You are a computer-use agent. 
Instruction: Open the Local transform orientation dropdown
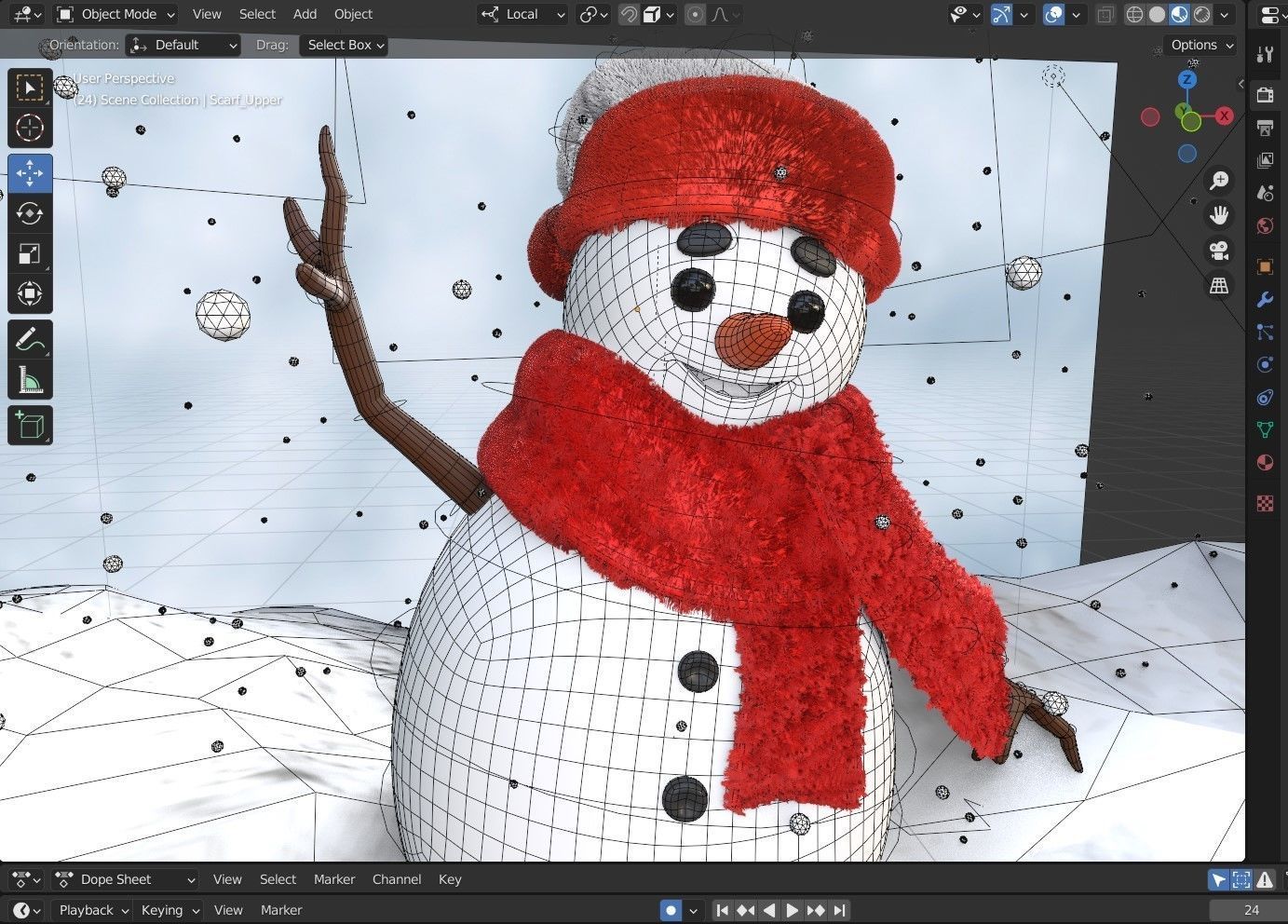click(522, 14)
